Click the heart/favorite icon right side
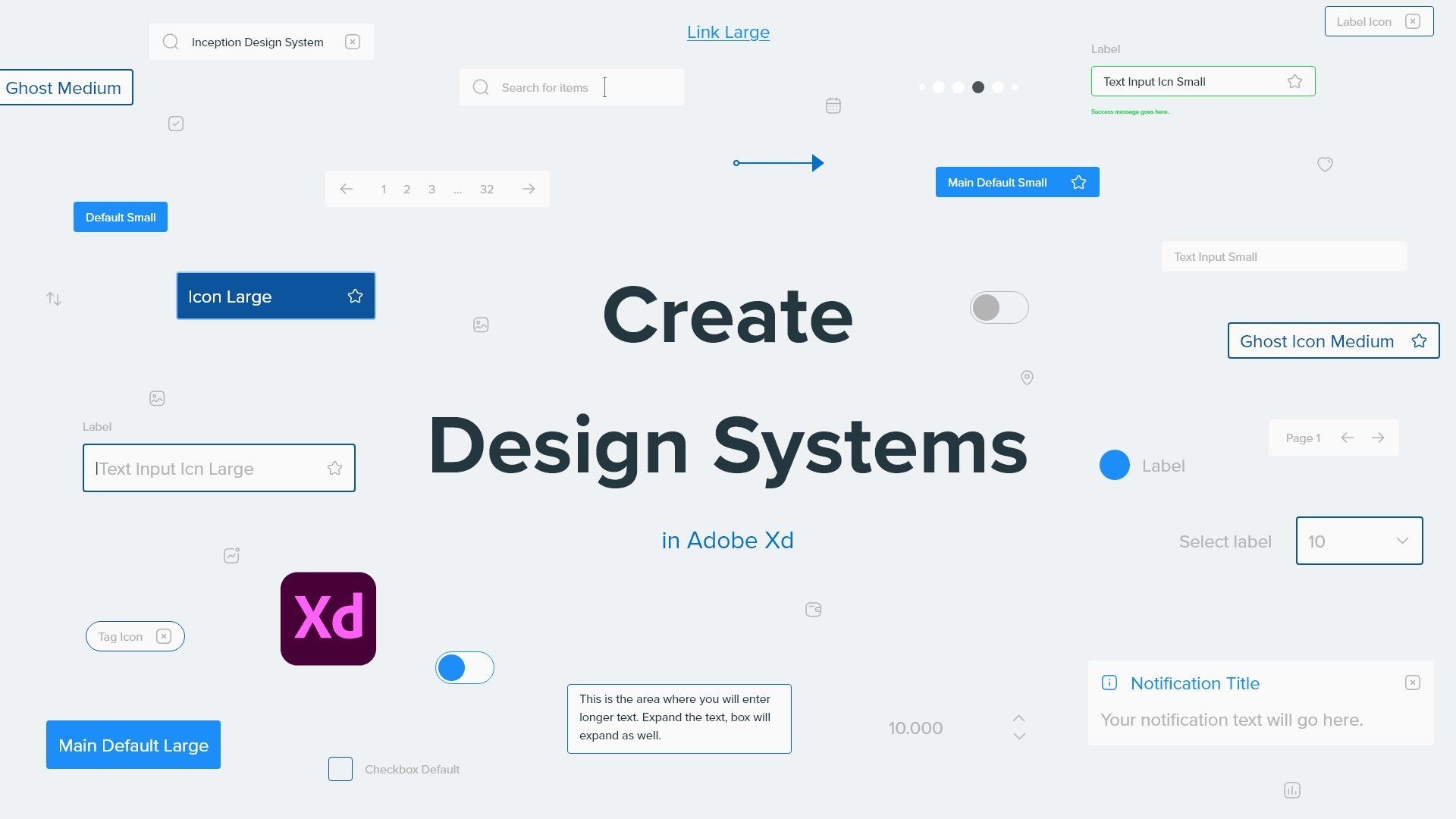This screenshot has height=819, width=1456. 1324,164
